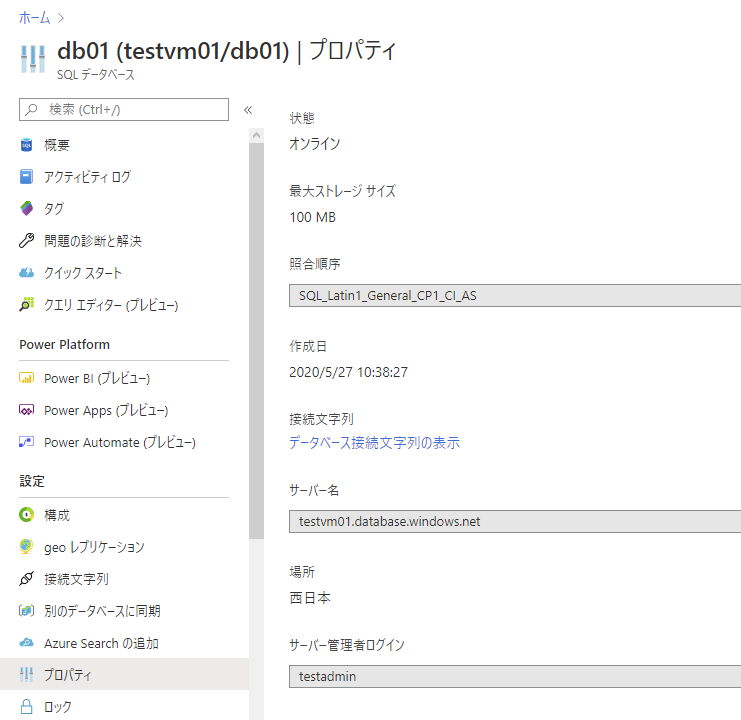Click the サーバー名 testvm01.database.windows.net field
This screenshot has height=720, width=741.
click(x=515, y=522)
